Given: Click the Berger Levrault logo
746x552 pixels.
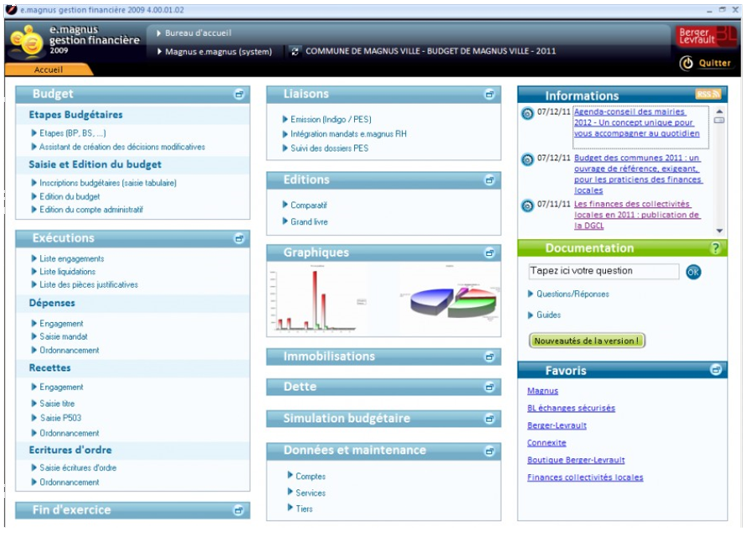Looking at the screenshot, I should click(707, 36).
